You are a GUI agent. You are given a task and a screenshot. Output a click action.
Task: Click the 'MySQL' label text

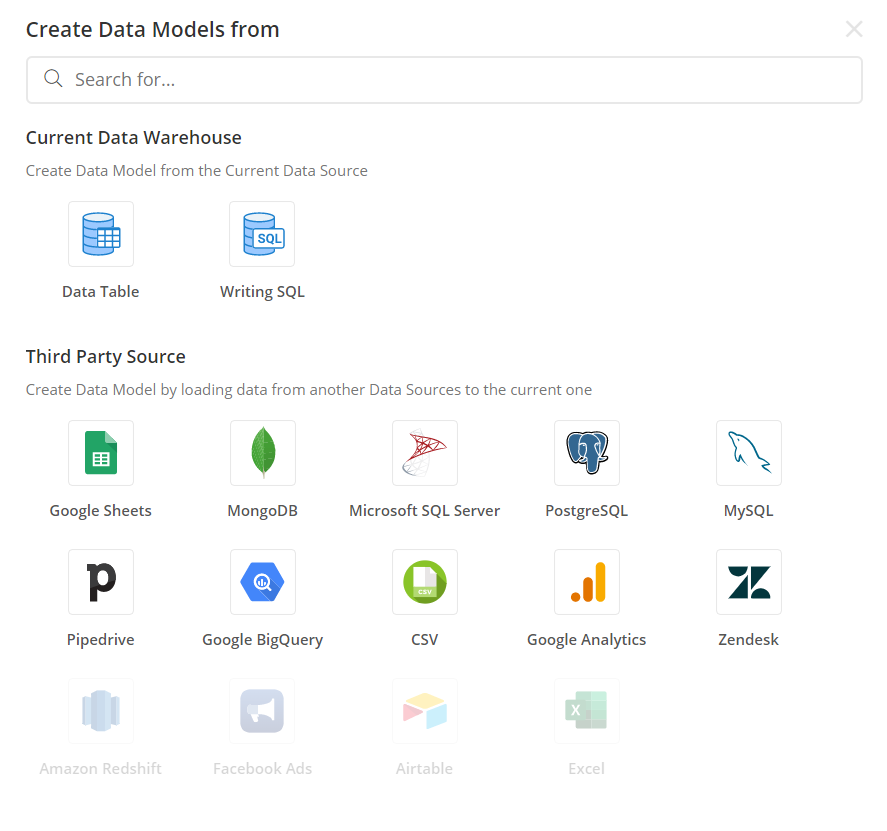click(x=748, y=511)
